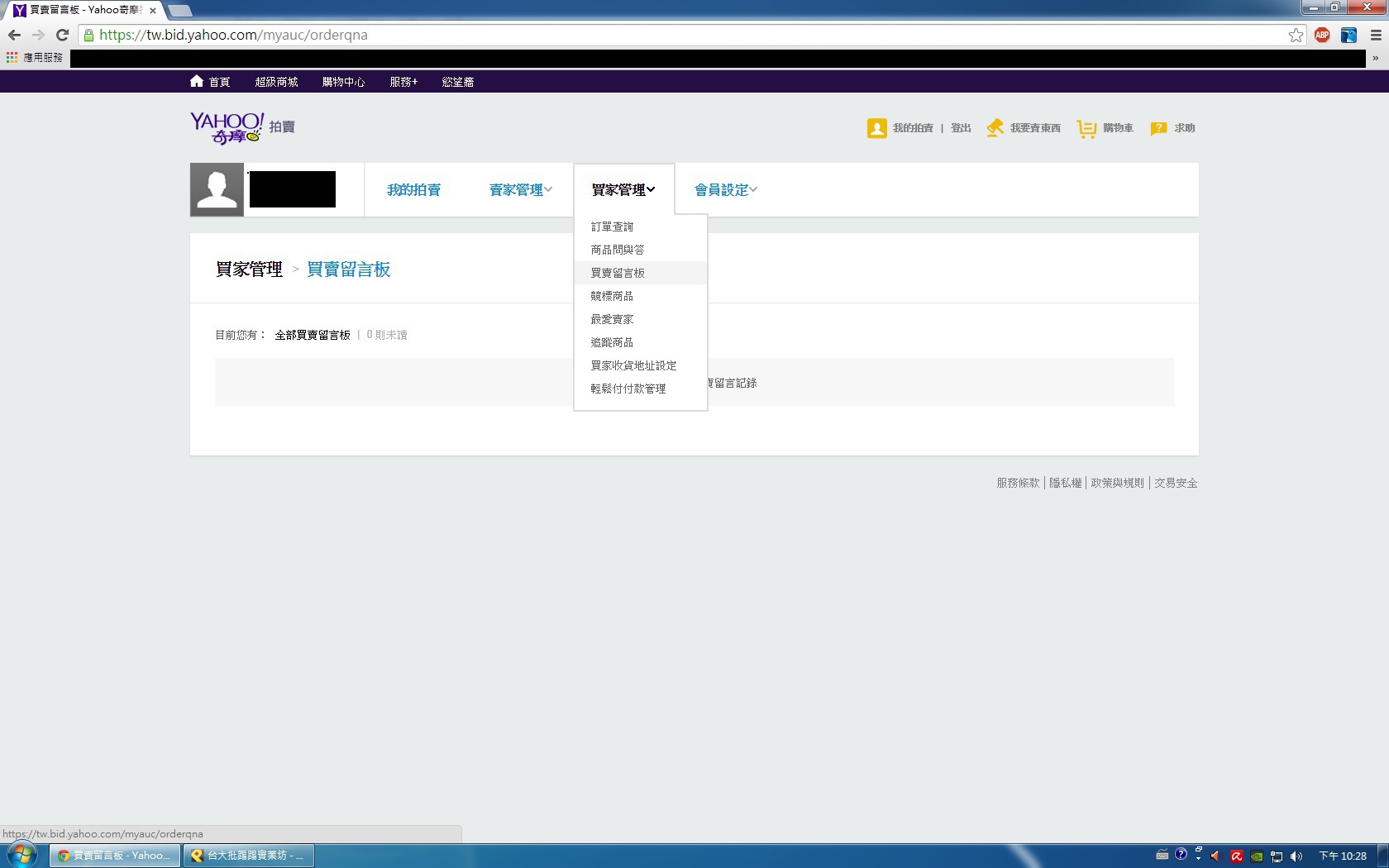Collapse the 買家管理 dropdown
This screenshot has width=1389, height=868.
tap(623, 190)
